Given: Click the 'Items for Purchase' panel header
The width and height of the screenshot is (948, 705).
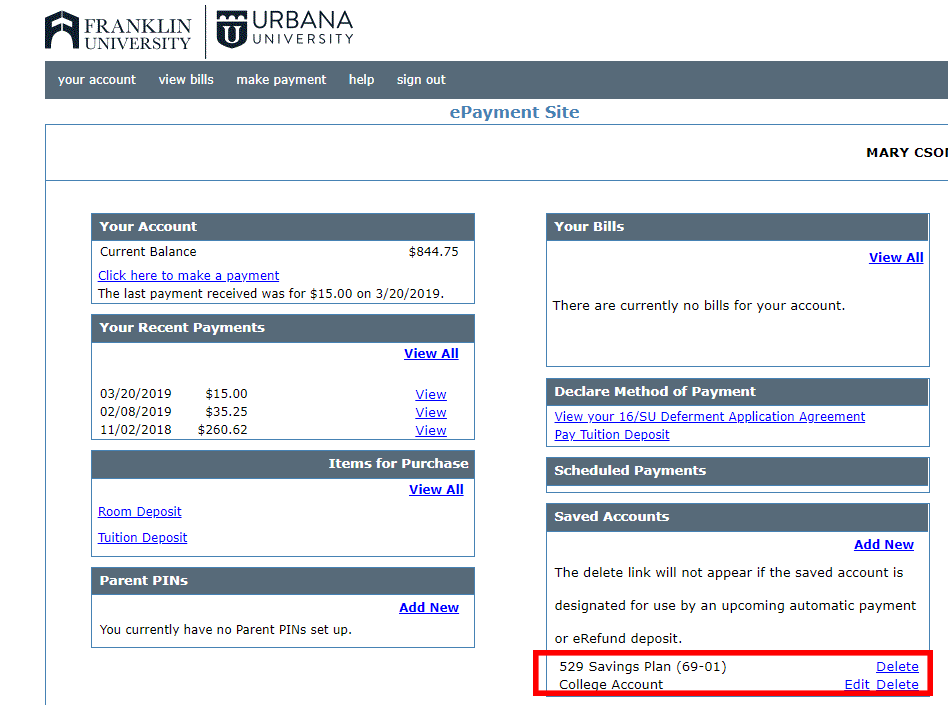Looking at the screenshot, I should [283, 464].
